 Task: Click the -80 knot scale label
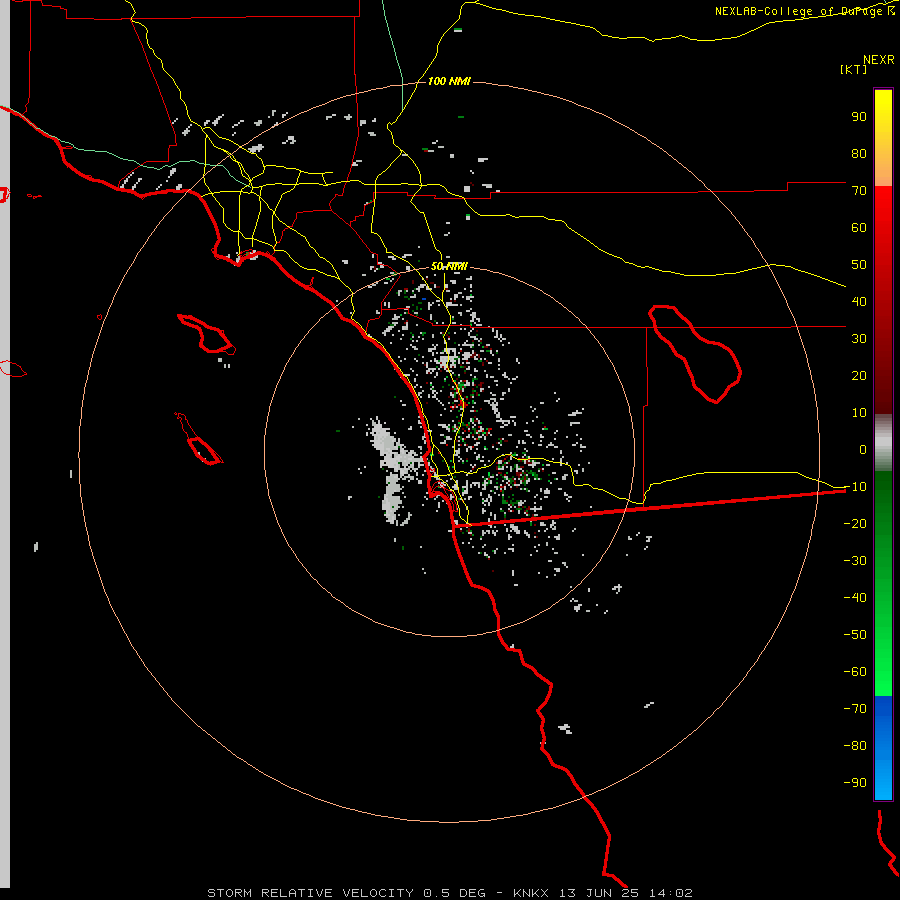(x=855, y=746)
